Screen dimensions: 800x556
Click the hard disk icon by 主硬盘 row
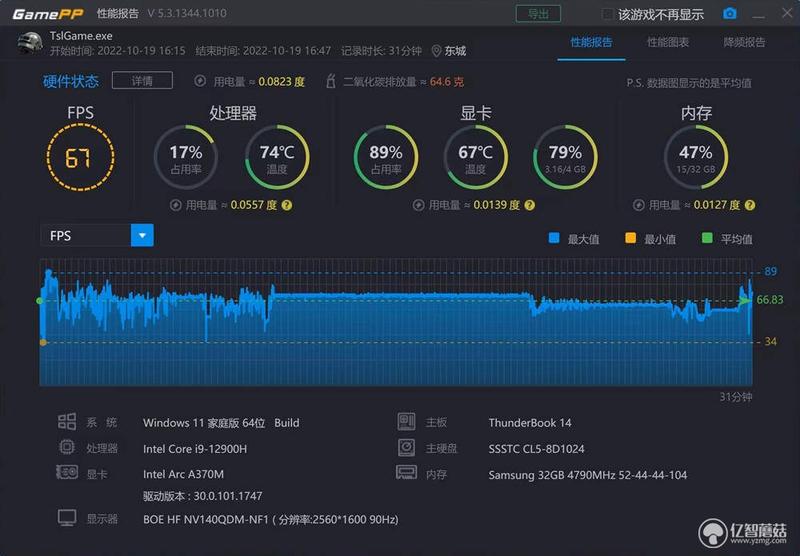pos(407,447)
